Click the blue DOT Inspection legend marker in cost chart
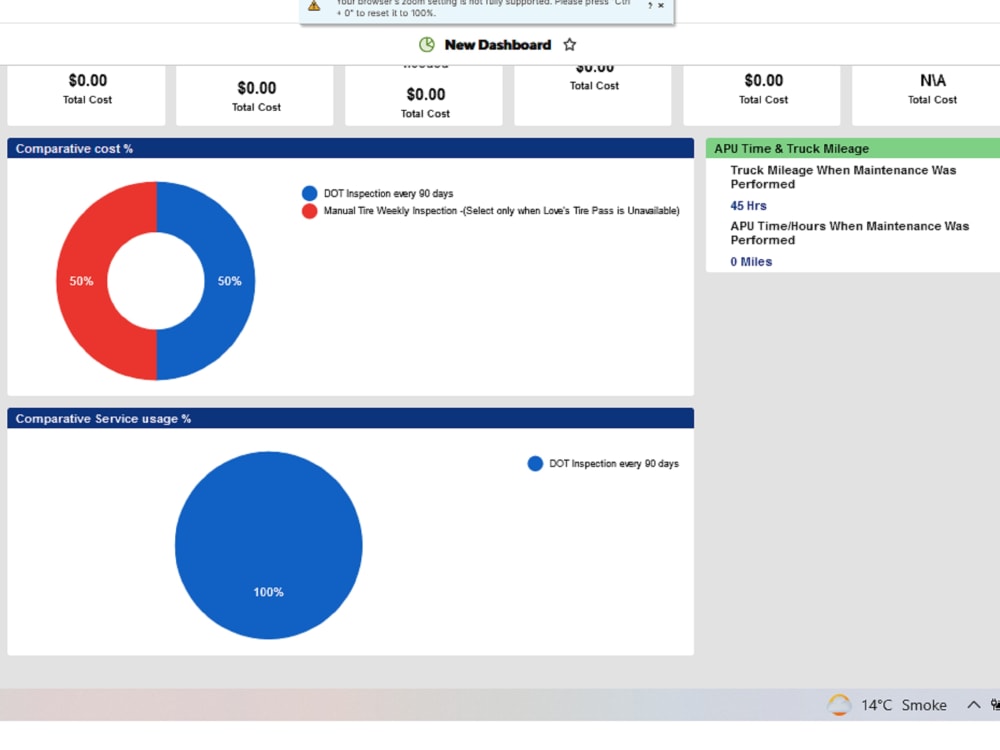 310,192
